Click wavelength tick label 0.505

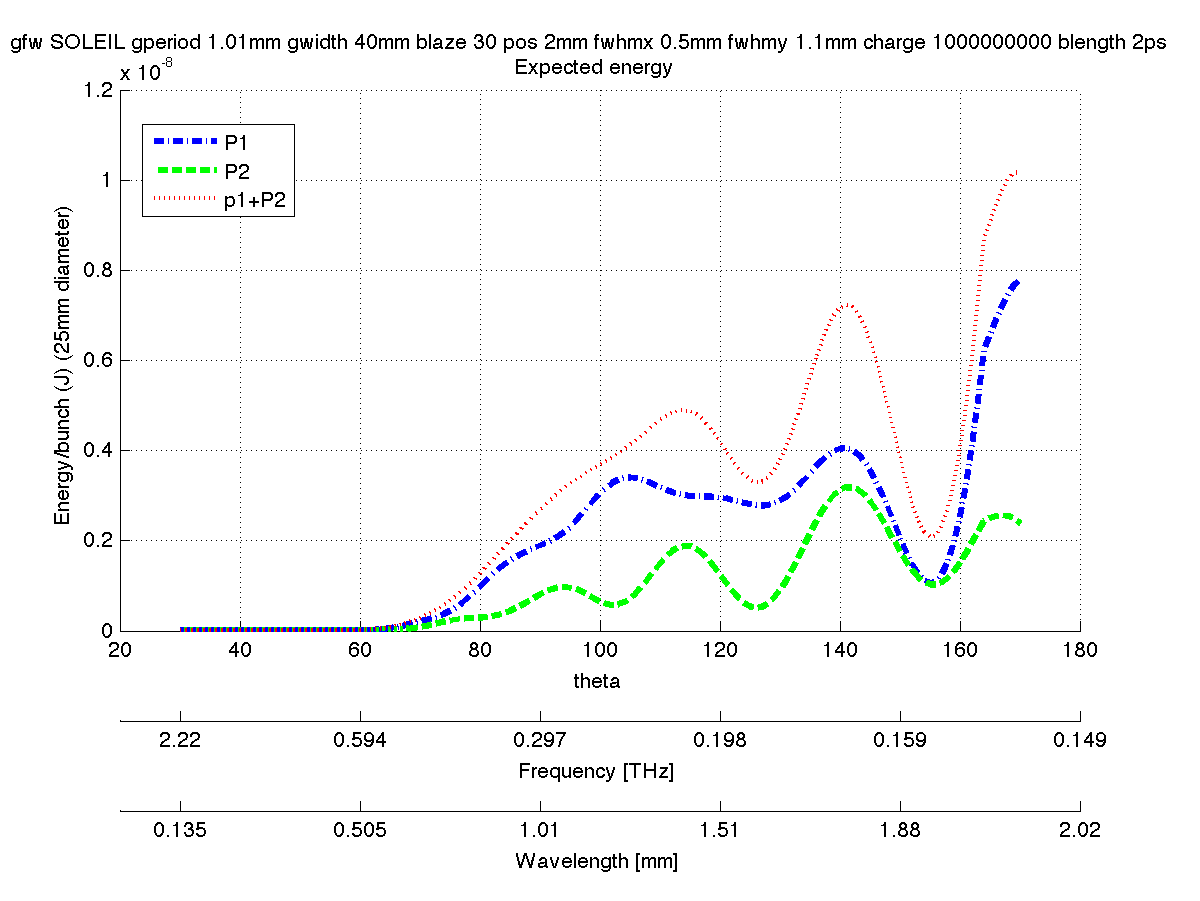pyautogui.click(x=360, y=830)
